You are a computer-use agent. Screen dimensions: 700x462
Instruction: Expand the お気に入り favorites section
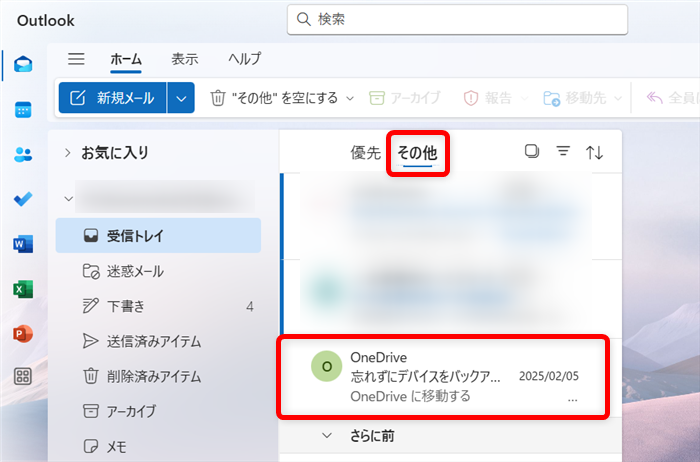(x=68, y=153)
